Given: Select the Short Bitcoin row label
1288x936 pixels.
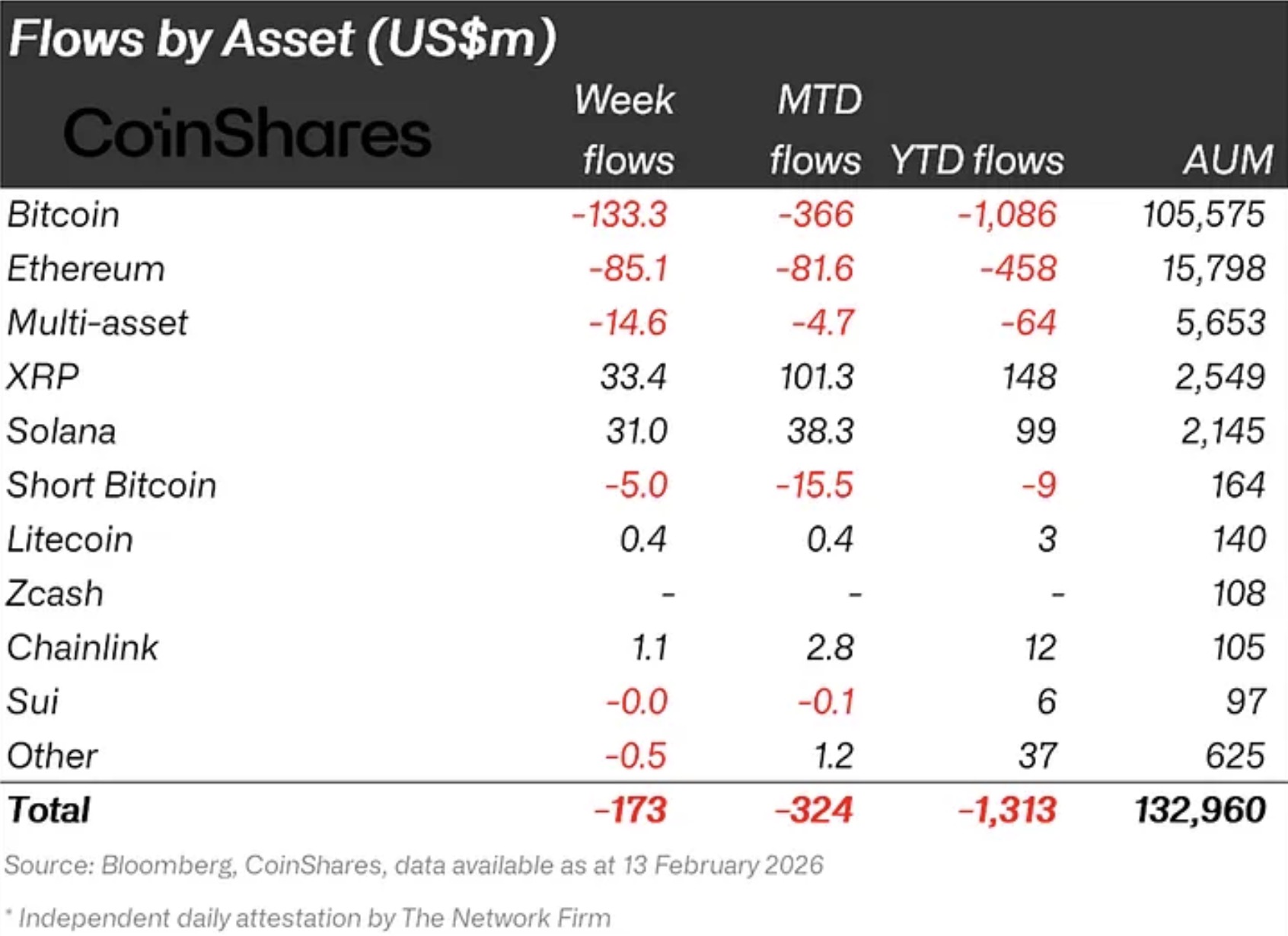Looking at the screenshot, I should click(112, 486).
